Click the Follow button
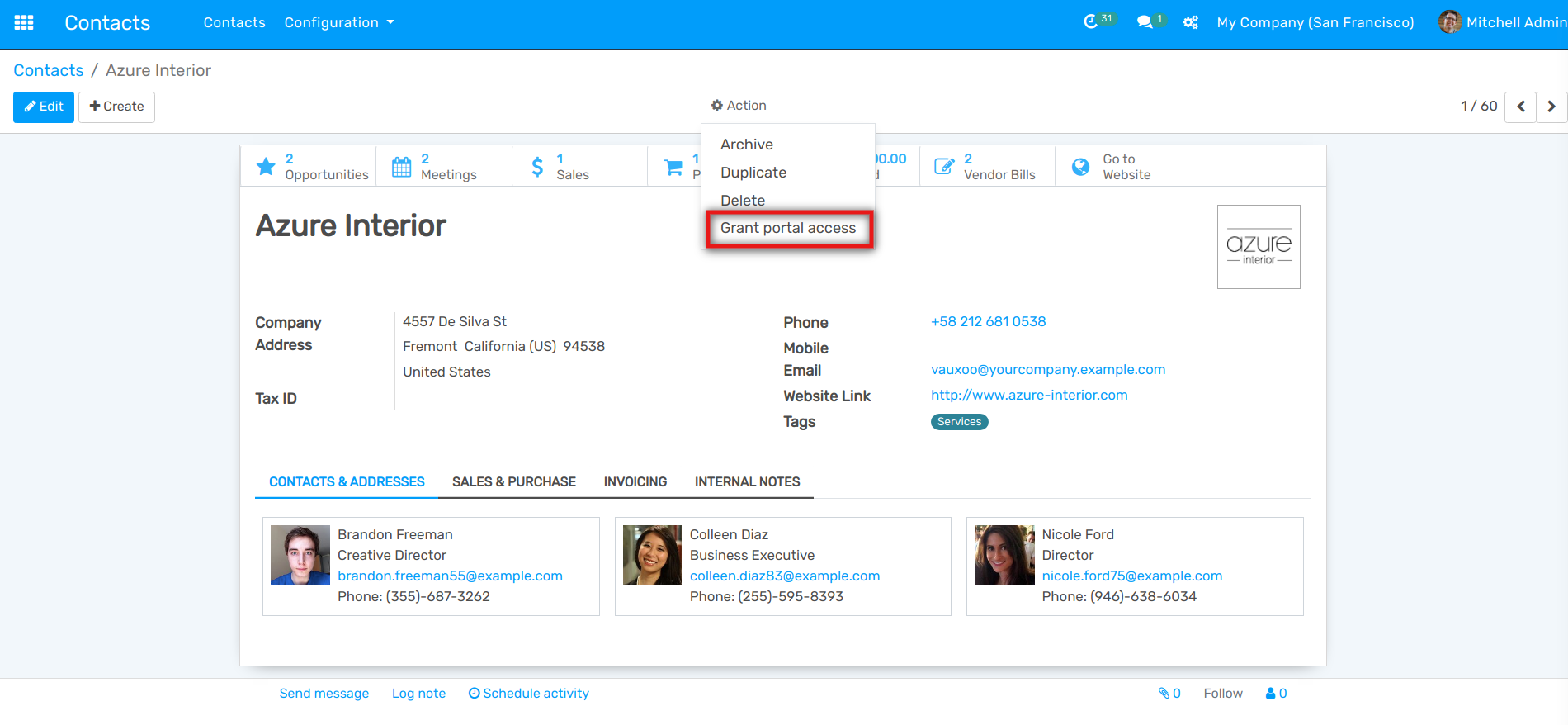Viewport: 1568px width, 725px height. (1223, 694)
